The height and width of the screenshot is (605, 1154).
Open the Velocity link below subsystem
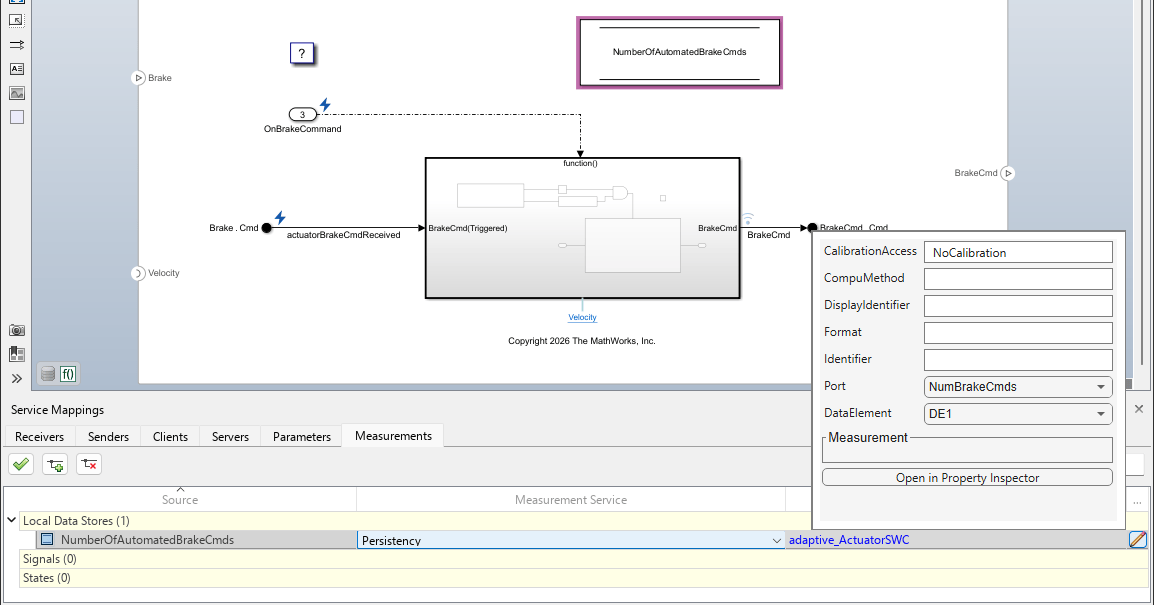tap(582, 317)
